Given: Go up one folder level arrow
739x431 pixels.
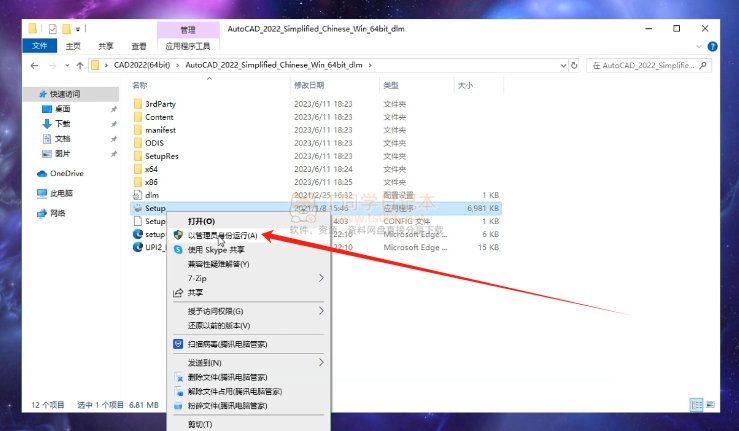Looking at the screenshot, I should (80, 66).
